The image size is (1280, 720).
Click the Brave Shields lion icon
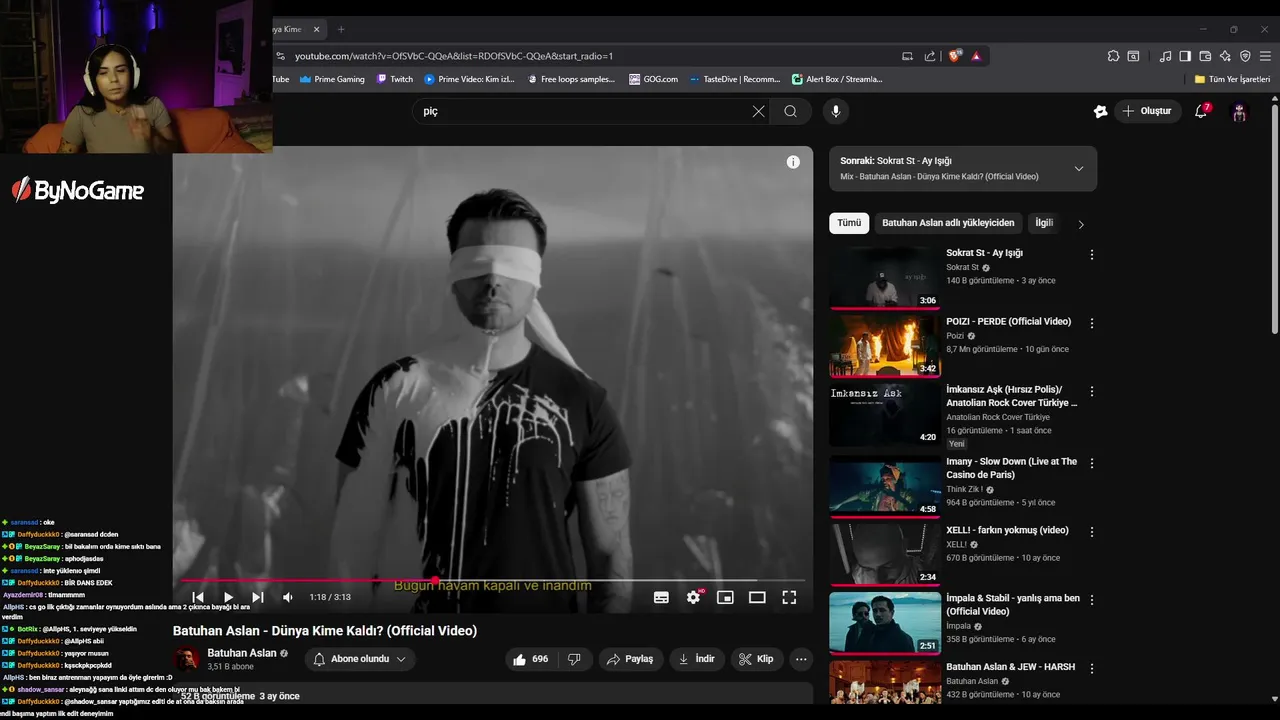(954, 56)
